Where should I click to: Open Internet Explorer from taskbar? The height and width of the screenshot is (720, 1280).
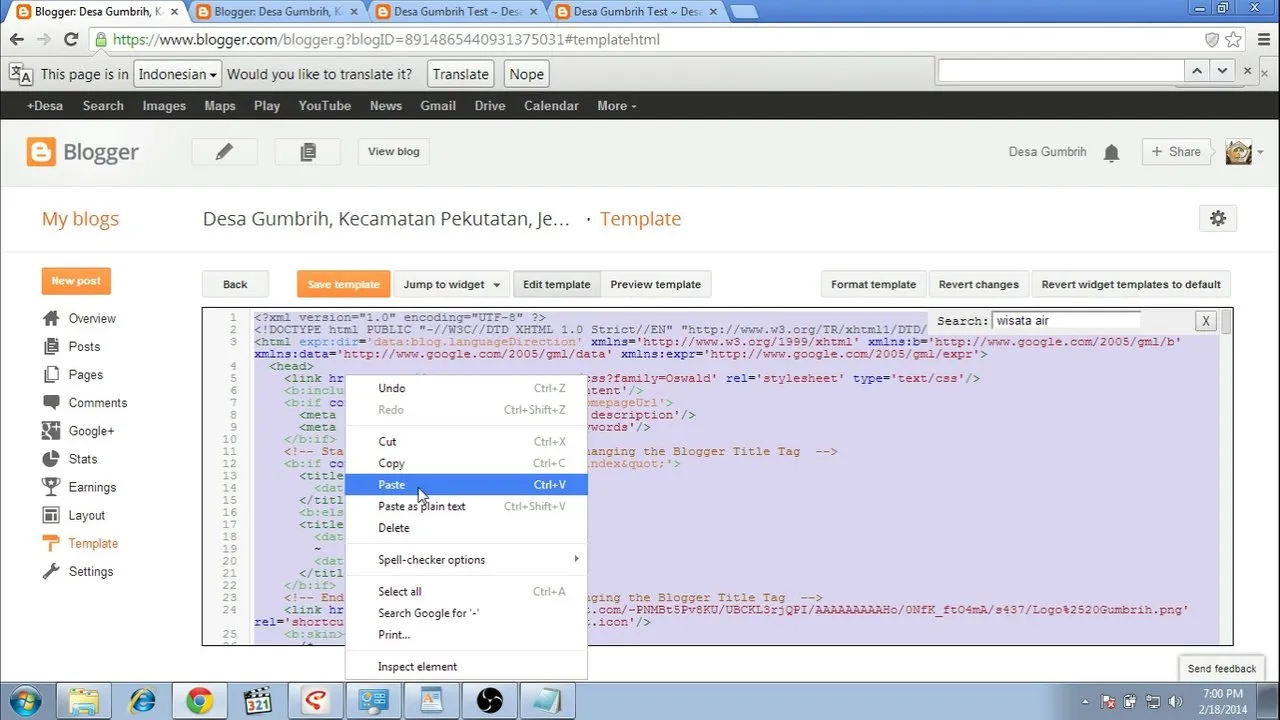point(141,700)
